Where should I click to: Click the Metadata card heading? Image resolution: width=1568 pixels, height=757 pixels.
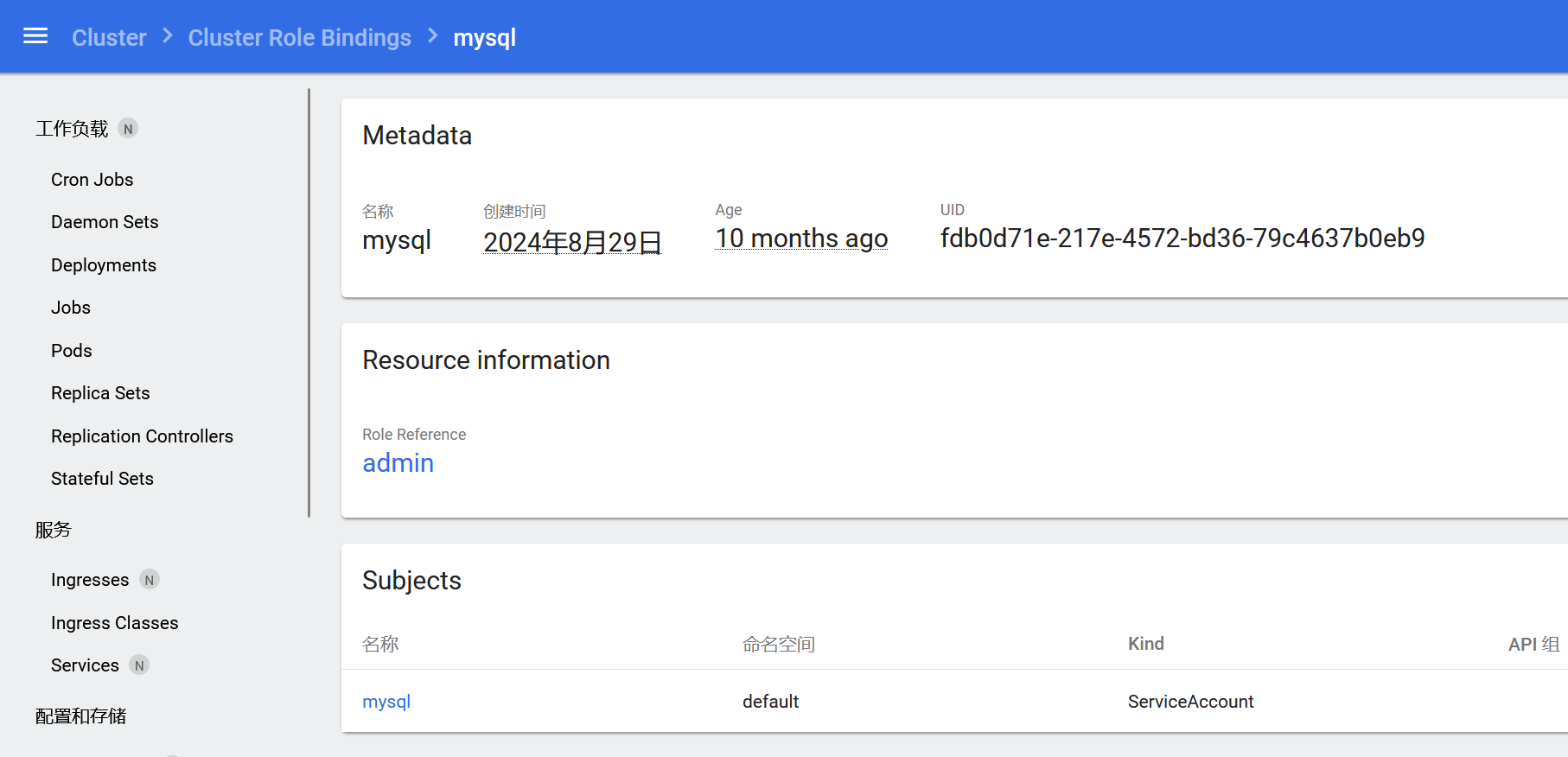417,136
